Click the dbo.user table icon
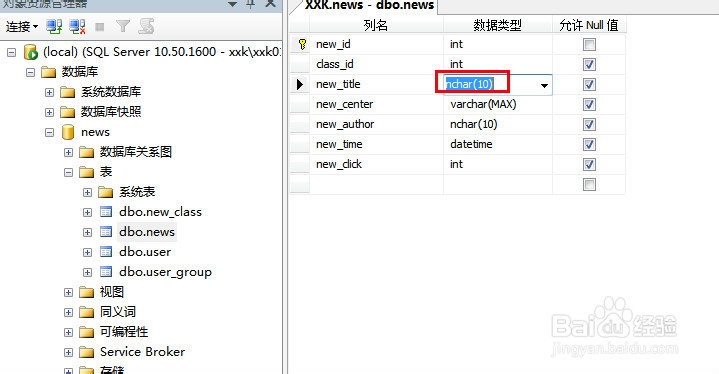 [x=106, y=252]
